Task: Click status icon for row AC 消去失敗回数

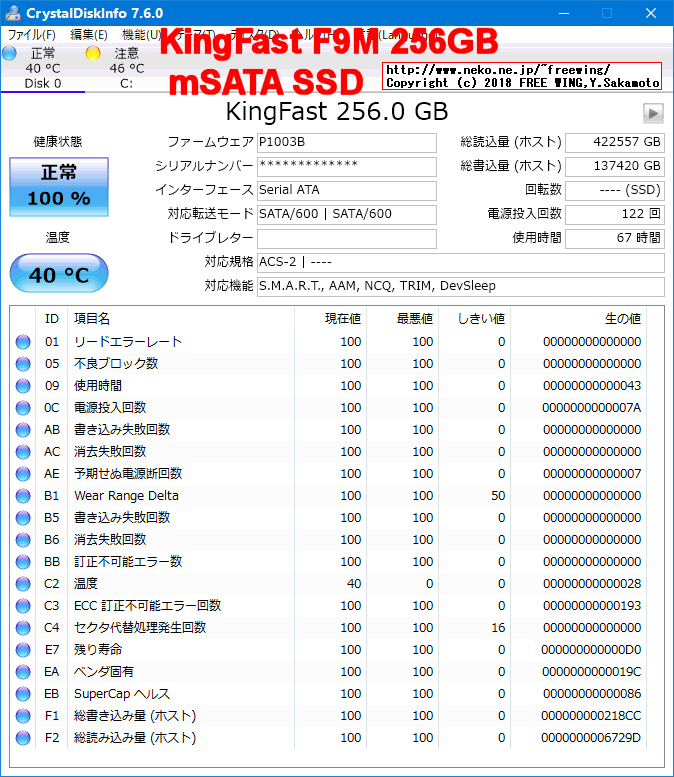Action: tap(23, 451)
